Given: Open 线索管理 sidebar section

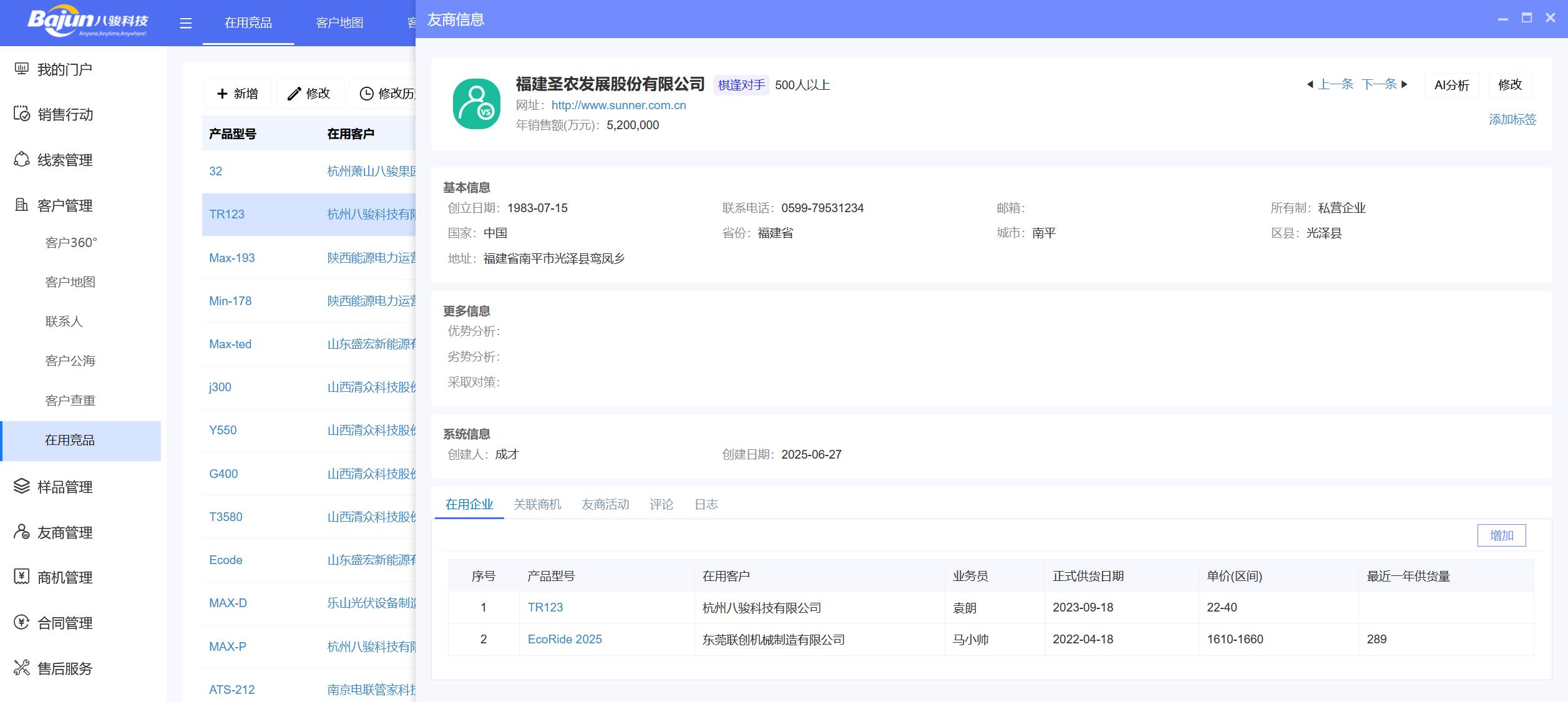Looking at the screenshot, I should [65, 160].
